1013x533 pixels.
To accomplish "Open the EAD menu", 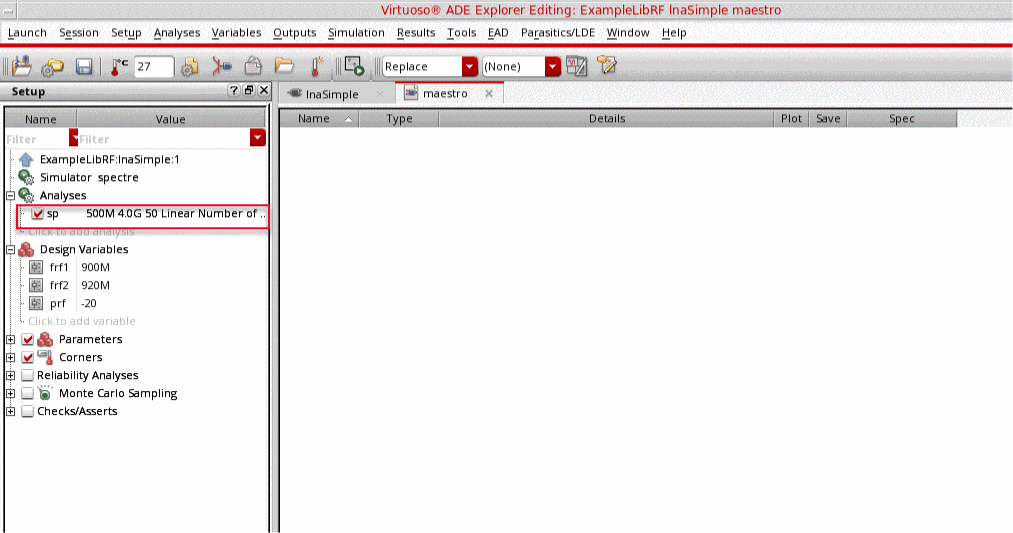I will pyautogui.click(x=498, y=32).
